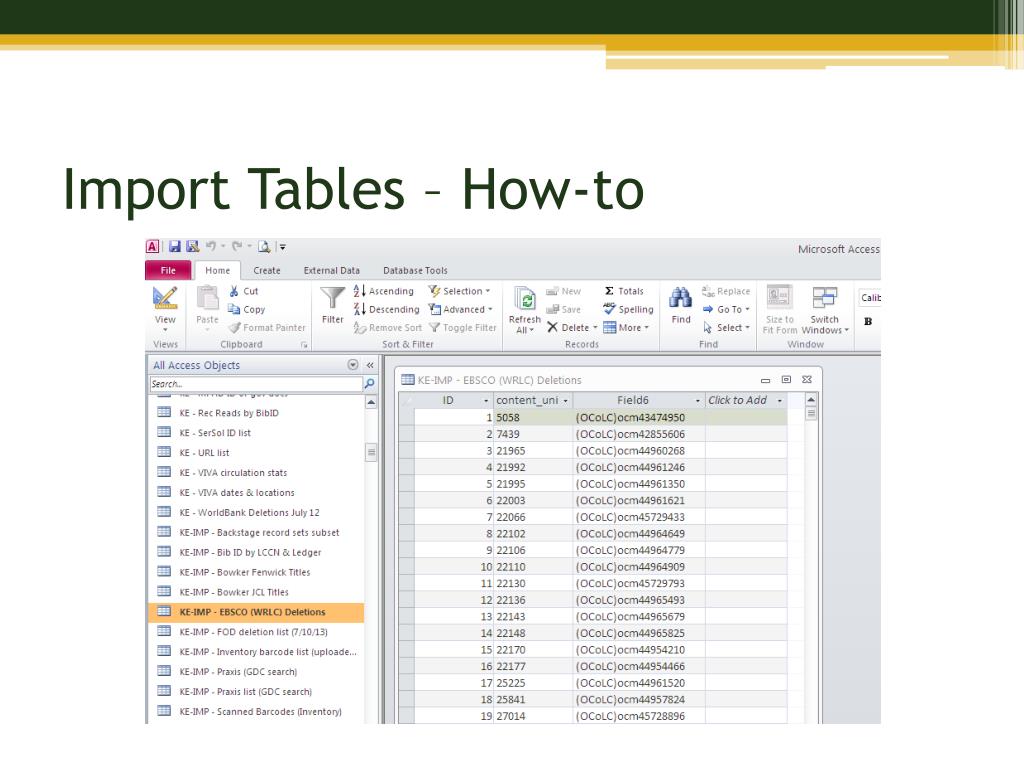
Task: Click the Click to Add column header
Action: [x=745, y=400]
